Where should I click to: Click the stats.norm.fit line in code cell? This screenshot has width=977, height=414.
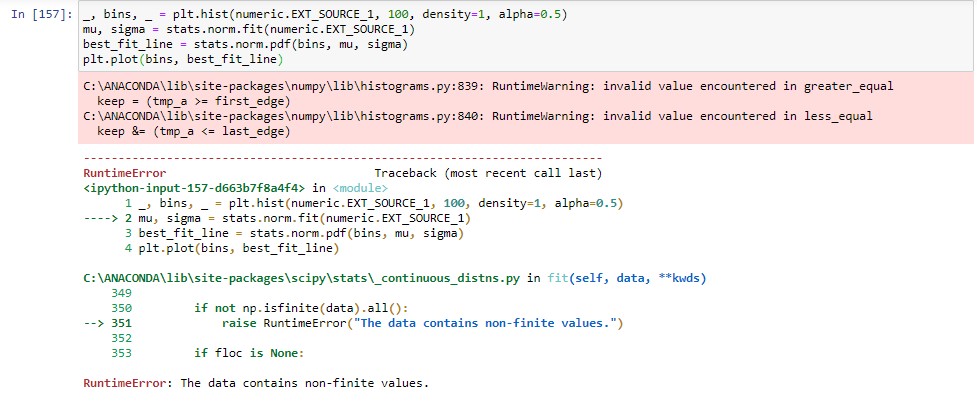click(x=248, y=29)
